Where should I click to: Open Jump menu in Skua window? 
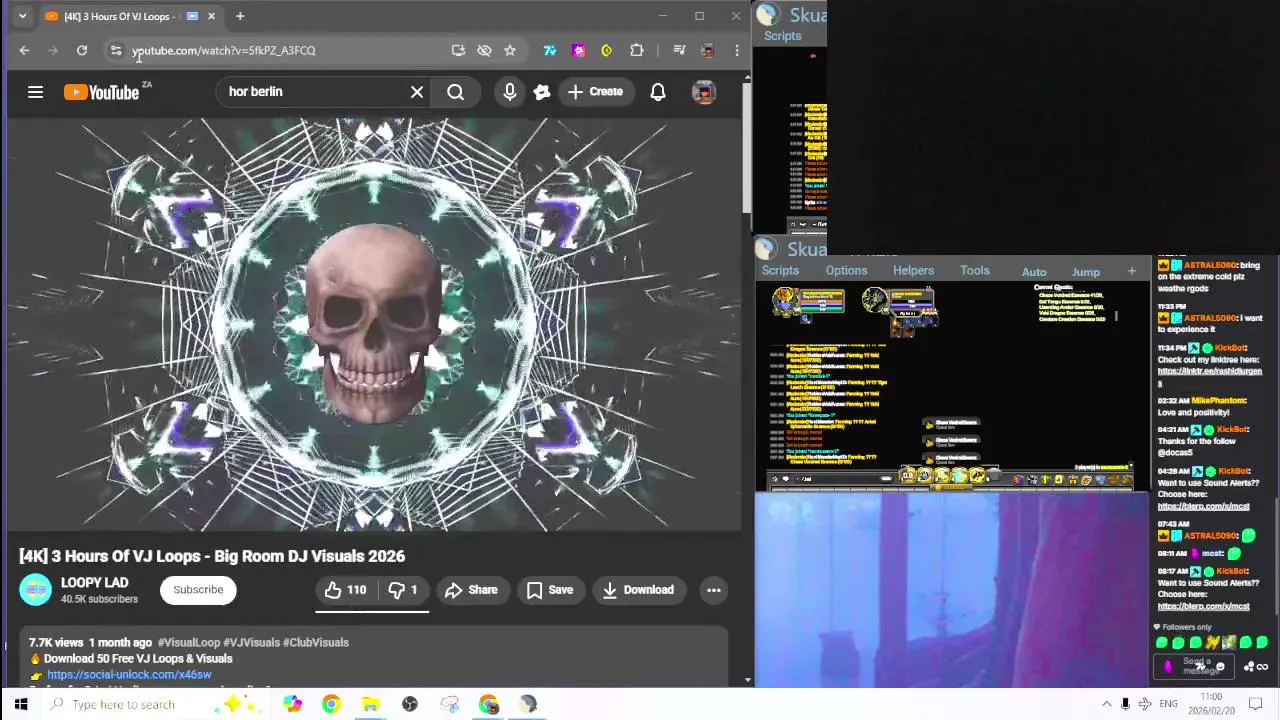click(1086, 272)
